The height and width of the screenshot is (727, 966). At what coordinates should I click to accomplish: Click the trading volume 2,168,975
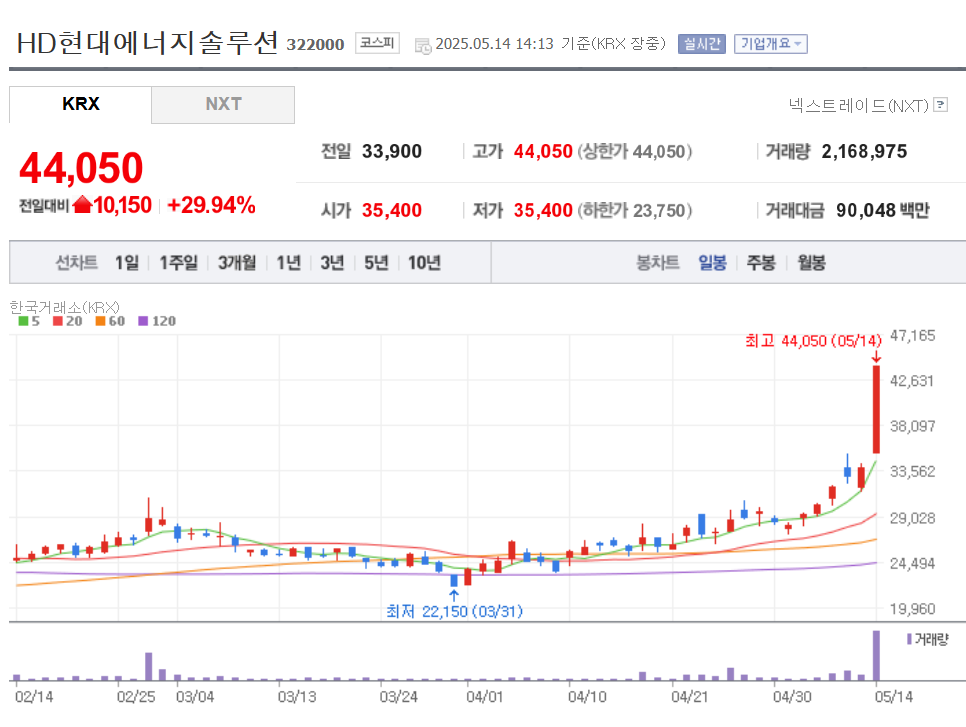tap(864, 152)
